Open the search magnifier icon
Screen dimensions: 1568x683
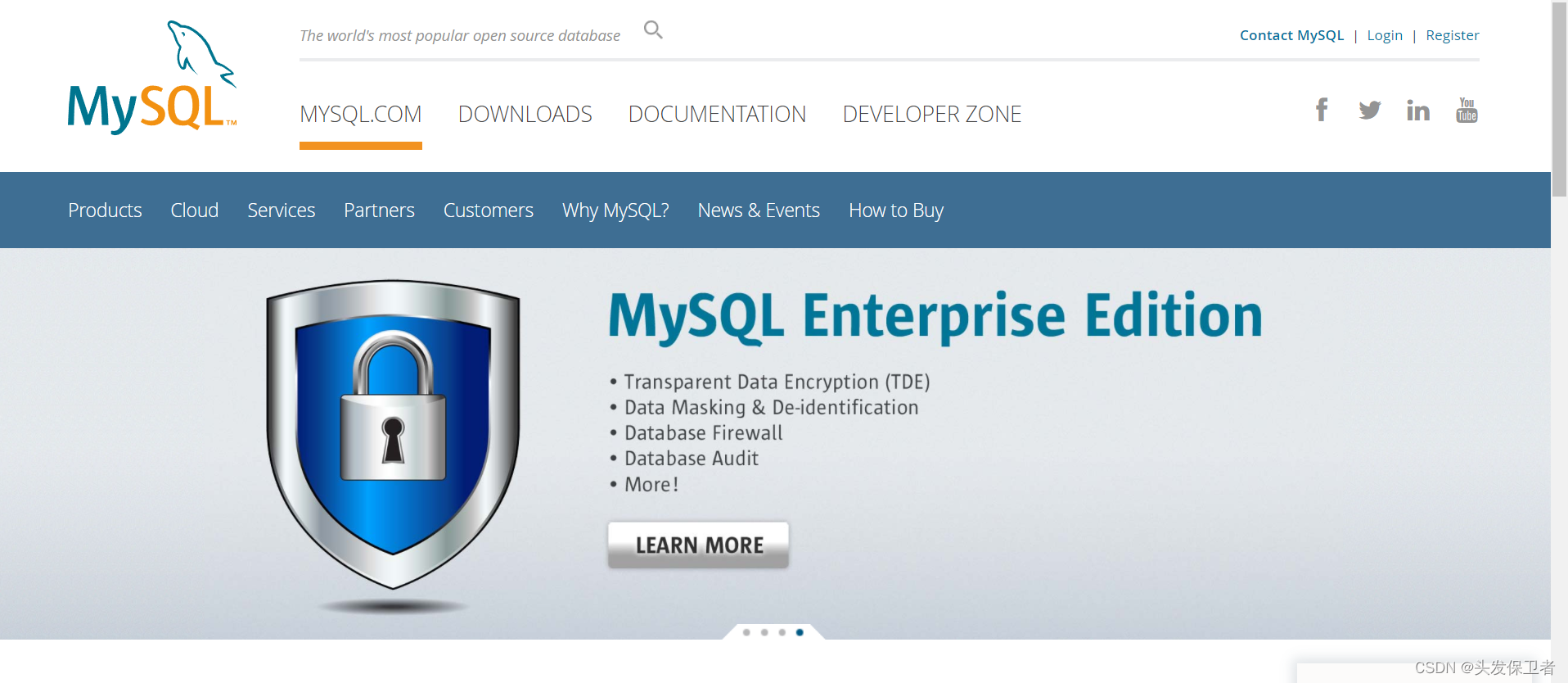[653, 30]
